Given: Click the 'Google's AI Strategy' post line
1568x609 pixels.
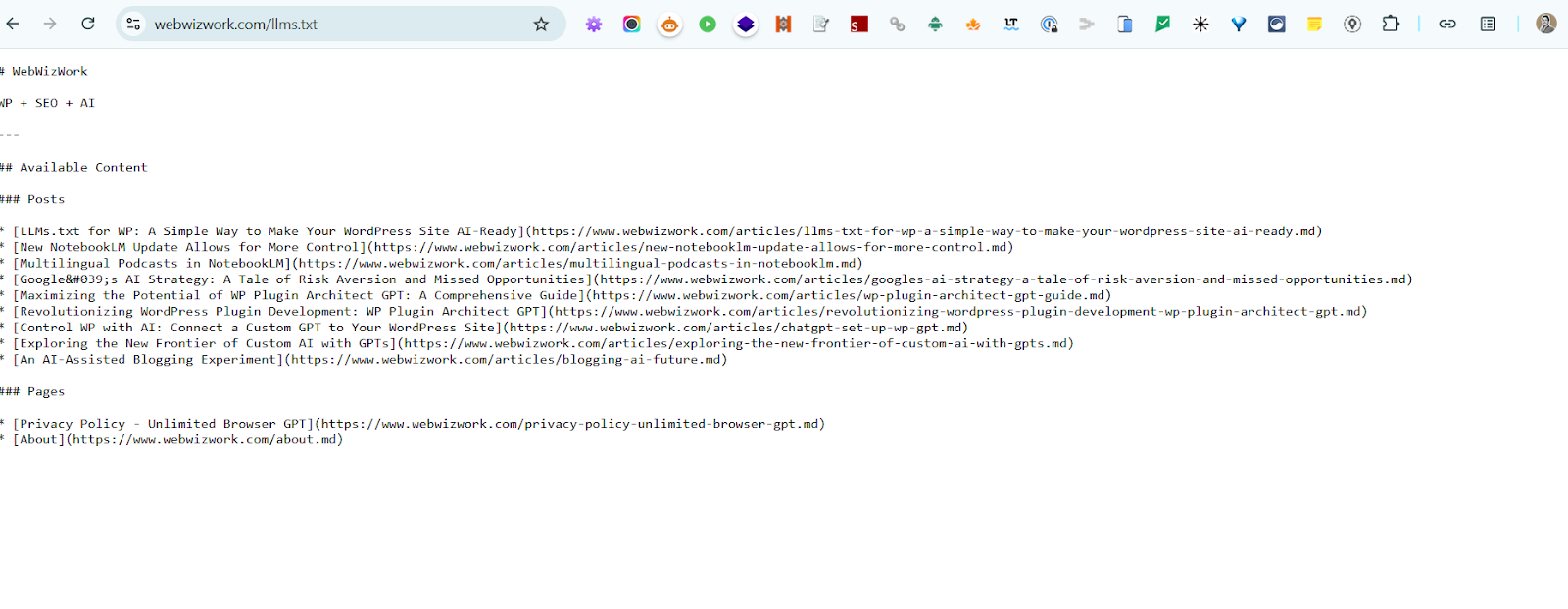Looking at the screenshot, I should point(707,279).
